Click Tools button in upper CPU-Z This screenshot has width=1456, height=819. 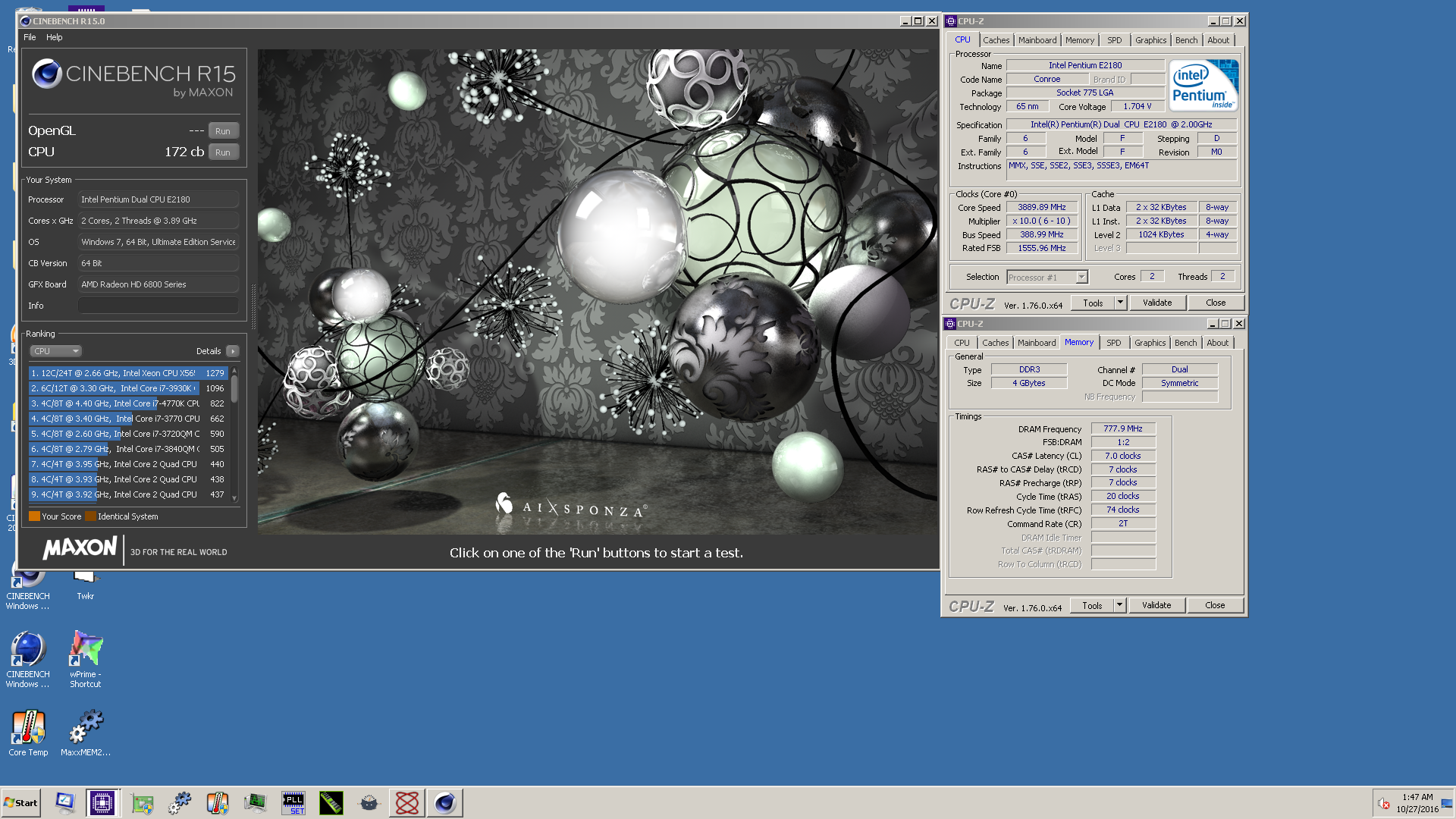click(1093, 303)
